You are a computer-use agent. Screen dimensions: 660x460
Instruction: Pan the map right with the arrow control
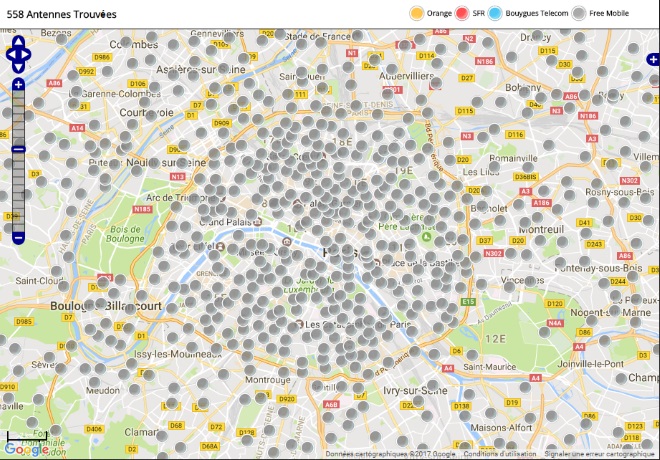pos(28,56)
